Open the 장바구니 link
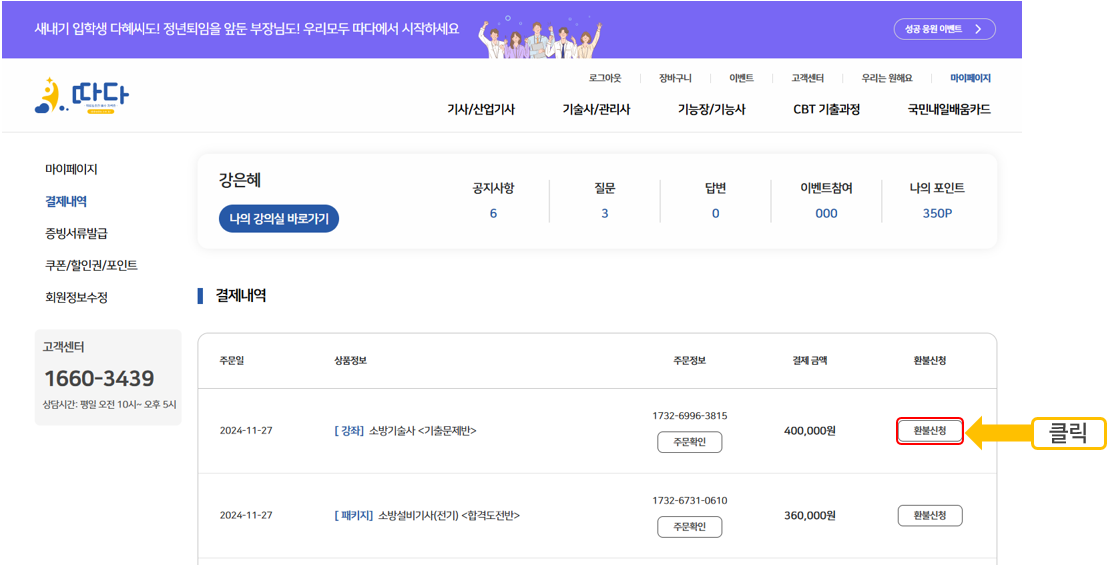Image resolution: width=1109 pixels, height=568 pixels. point(675,78)
